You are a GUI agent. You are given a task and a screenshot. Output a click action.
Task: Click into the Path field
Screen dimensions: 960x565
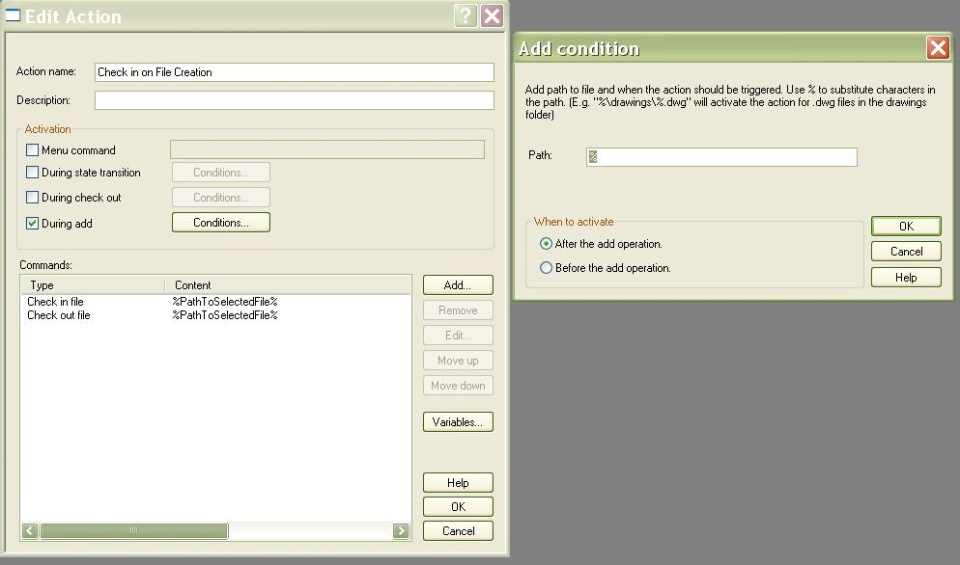721,157
